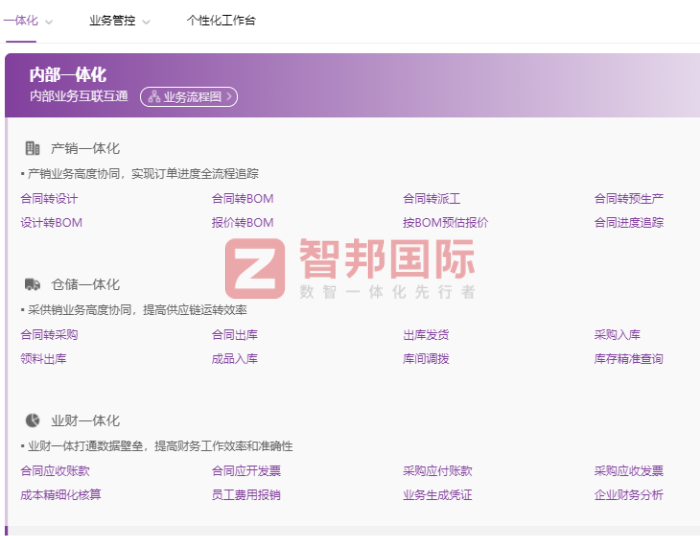Screen dimensions: 700x536
Task: Open the 采购入库 link
Action: [617, 335]
